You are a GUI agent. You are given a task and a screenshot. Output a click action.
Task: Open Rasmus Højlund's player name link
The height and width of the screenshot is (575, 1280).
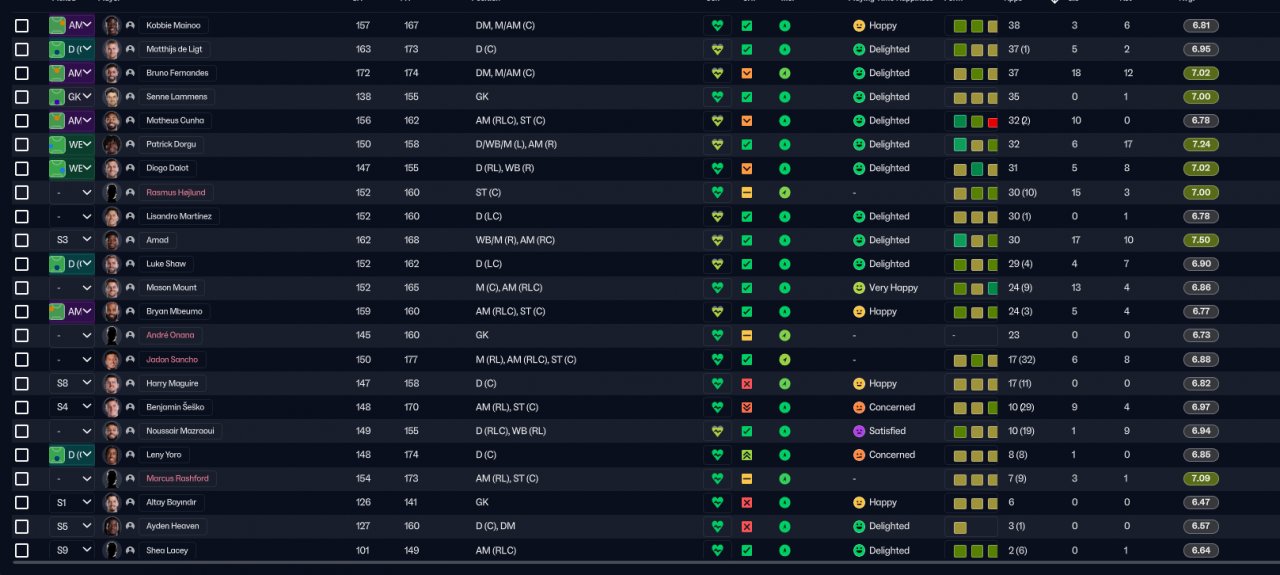click(x=176, y=192)
